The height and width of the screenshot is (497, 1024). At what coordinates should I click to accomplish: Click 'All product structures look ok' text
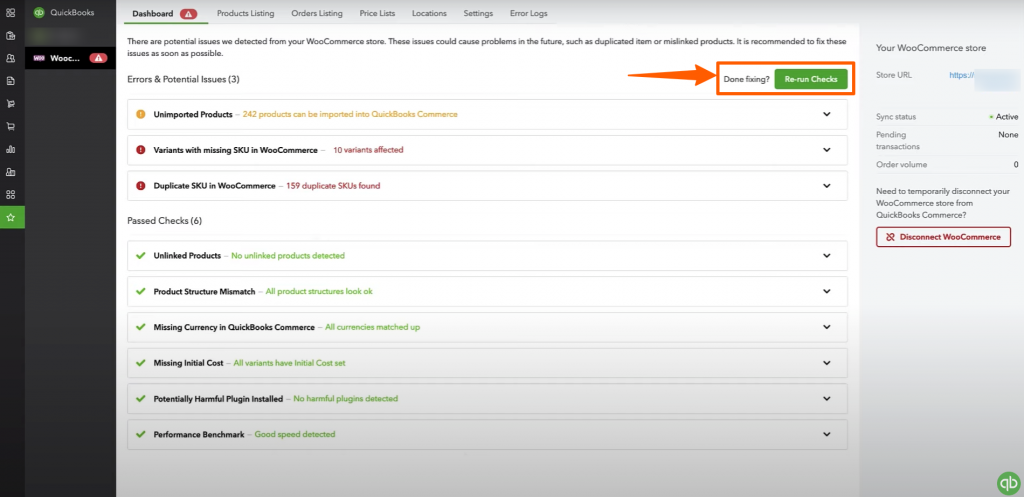(x=319, y=291)
